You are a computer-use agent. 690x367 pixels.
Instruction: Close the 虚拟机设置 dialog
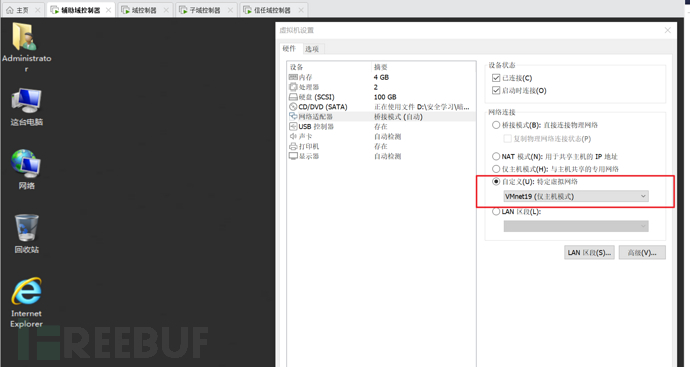pos(668,30)
